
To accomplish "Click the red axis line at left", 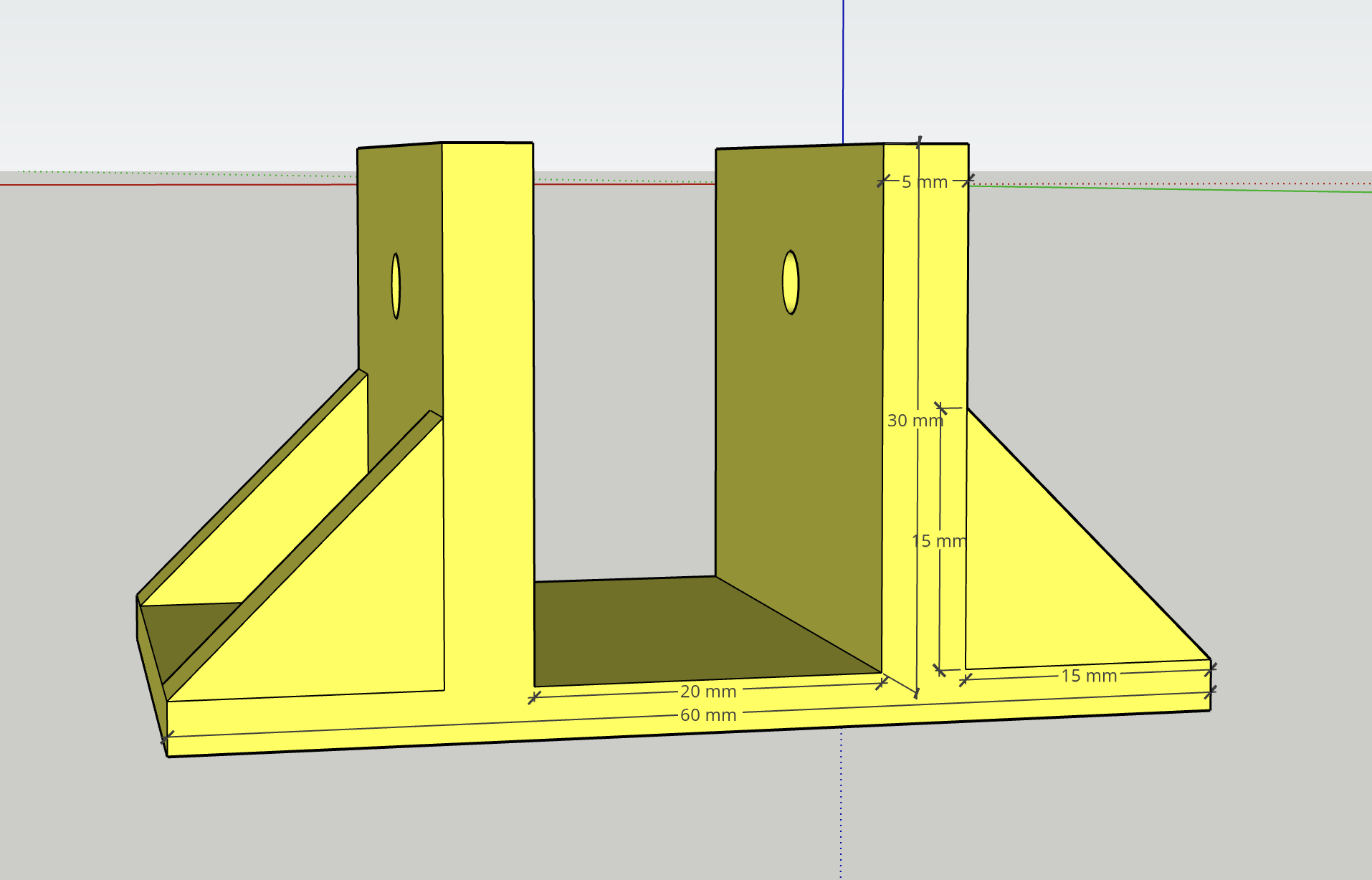I will [178, 185].
